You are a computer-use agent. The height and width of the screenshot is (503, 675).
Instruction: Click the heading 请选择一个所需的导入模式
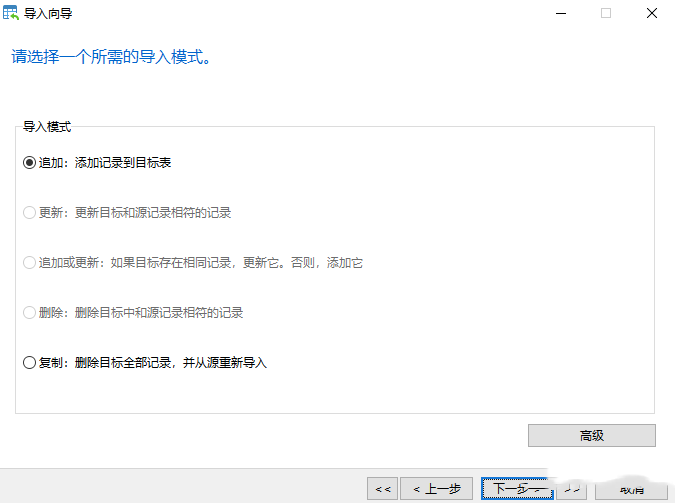coord(111,56)
